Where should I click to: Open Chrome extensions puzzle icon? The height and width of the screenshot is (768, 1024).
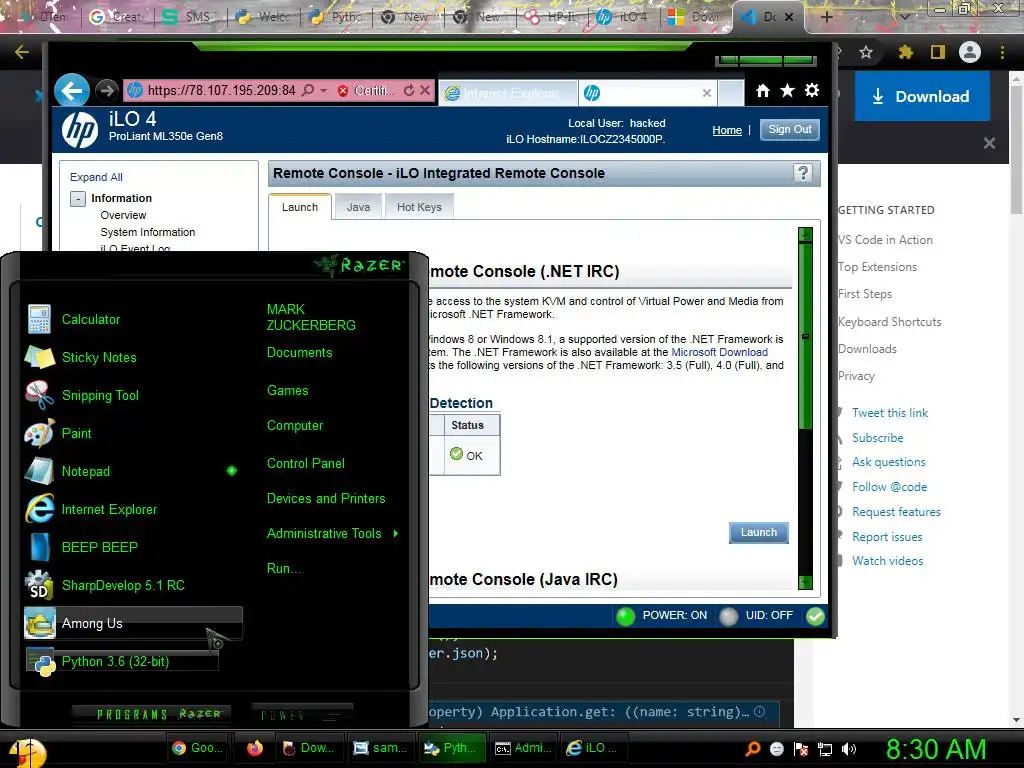tap(905, 52)
